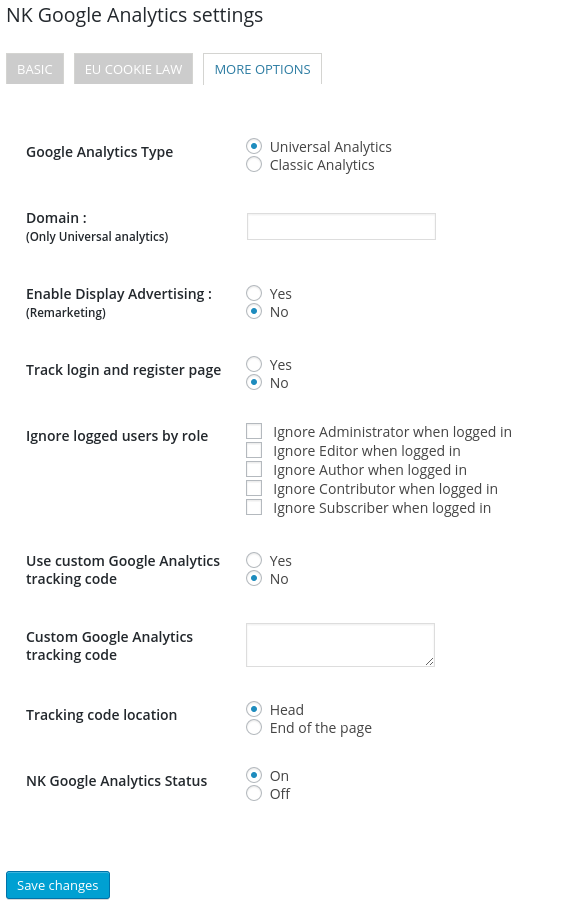562x910 pixels.
Task: Choose Classic Analytics type
Action: [x=254, y=164]
